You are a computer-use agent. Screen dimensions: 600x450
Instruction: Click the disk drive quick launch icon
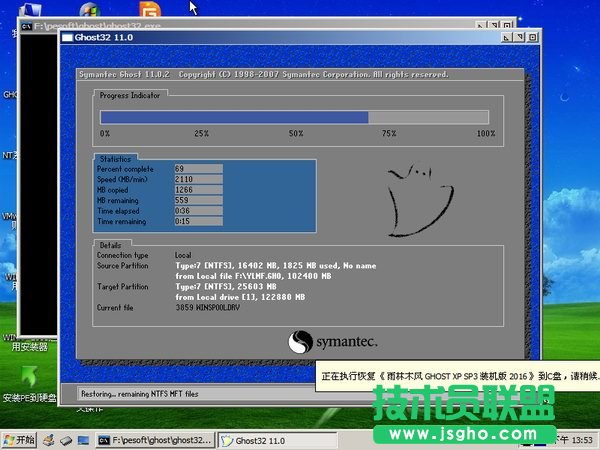click(66, 440)
